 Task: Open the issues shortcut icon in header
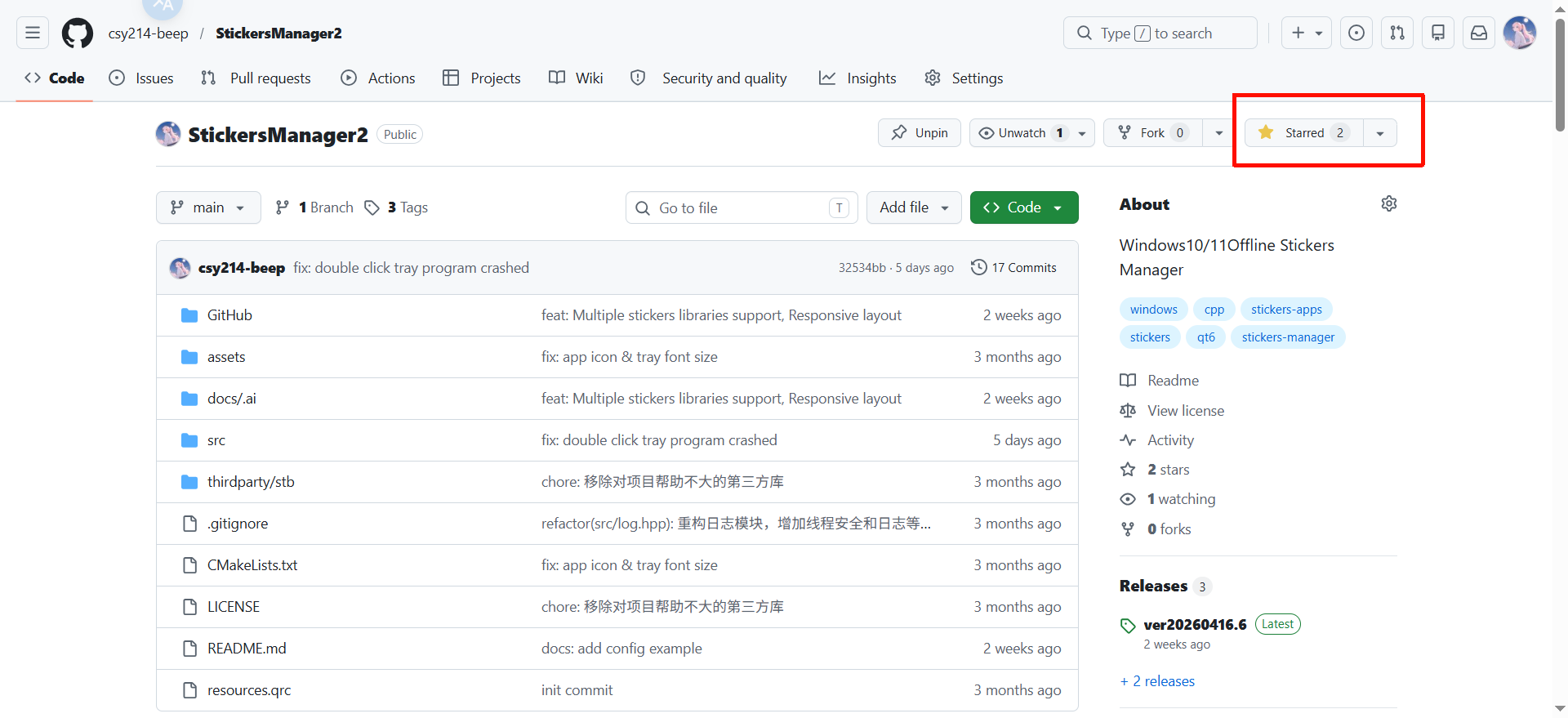coord(1356,33)
